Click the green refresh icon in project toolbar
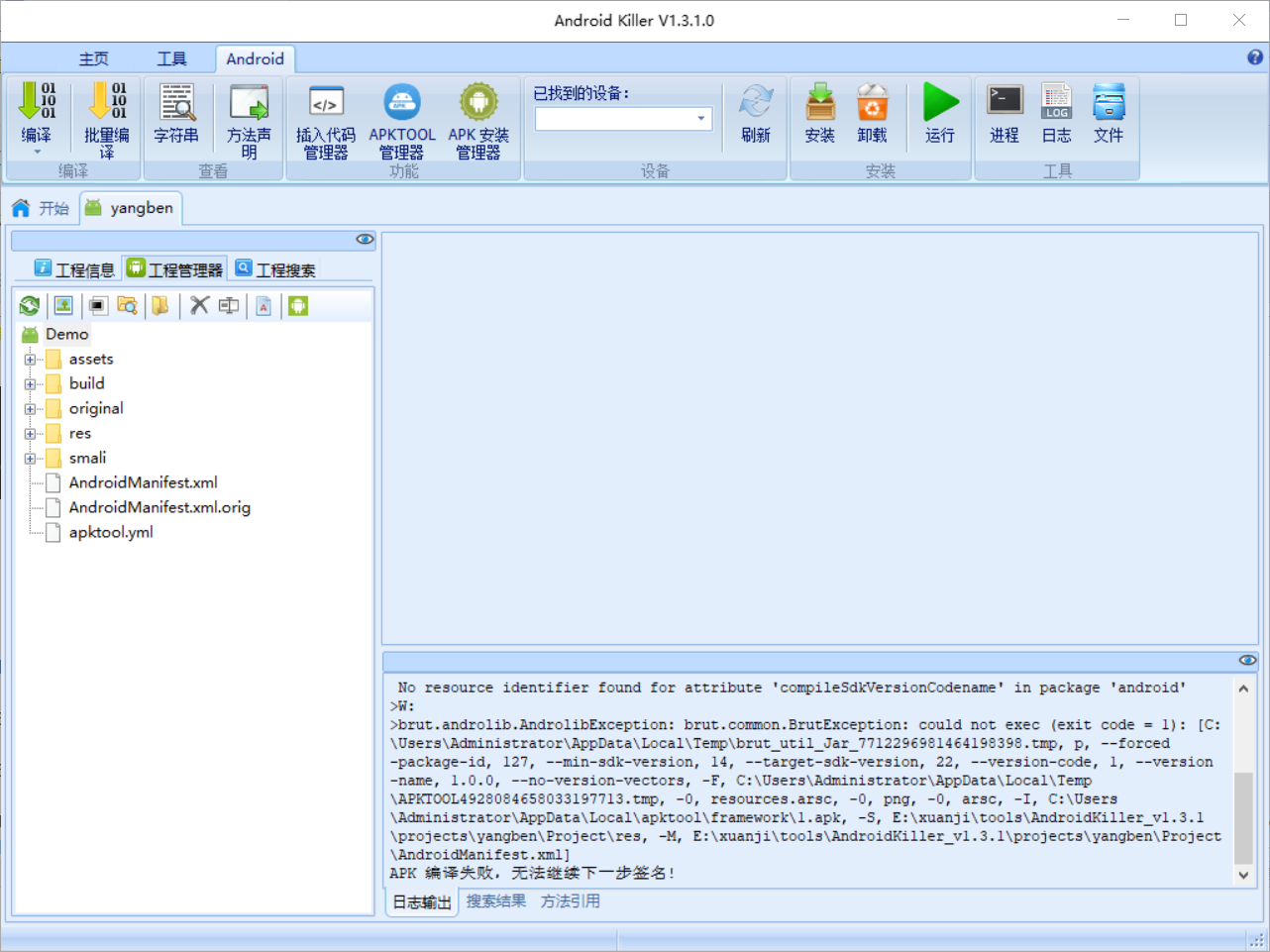Viewport: 1270px width, 952px height. tap(30, 306)
